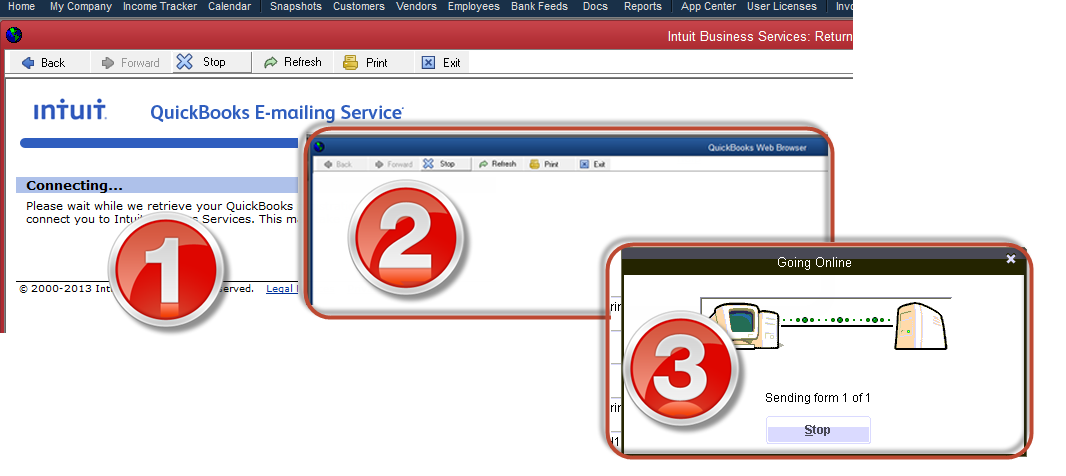Screen dimensions: 1066x476
Task: Click the desktop computer icon in Going Online
Action: coord(744,325)
